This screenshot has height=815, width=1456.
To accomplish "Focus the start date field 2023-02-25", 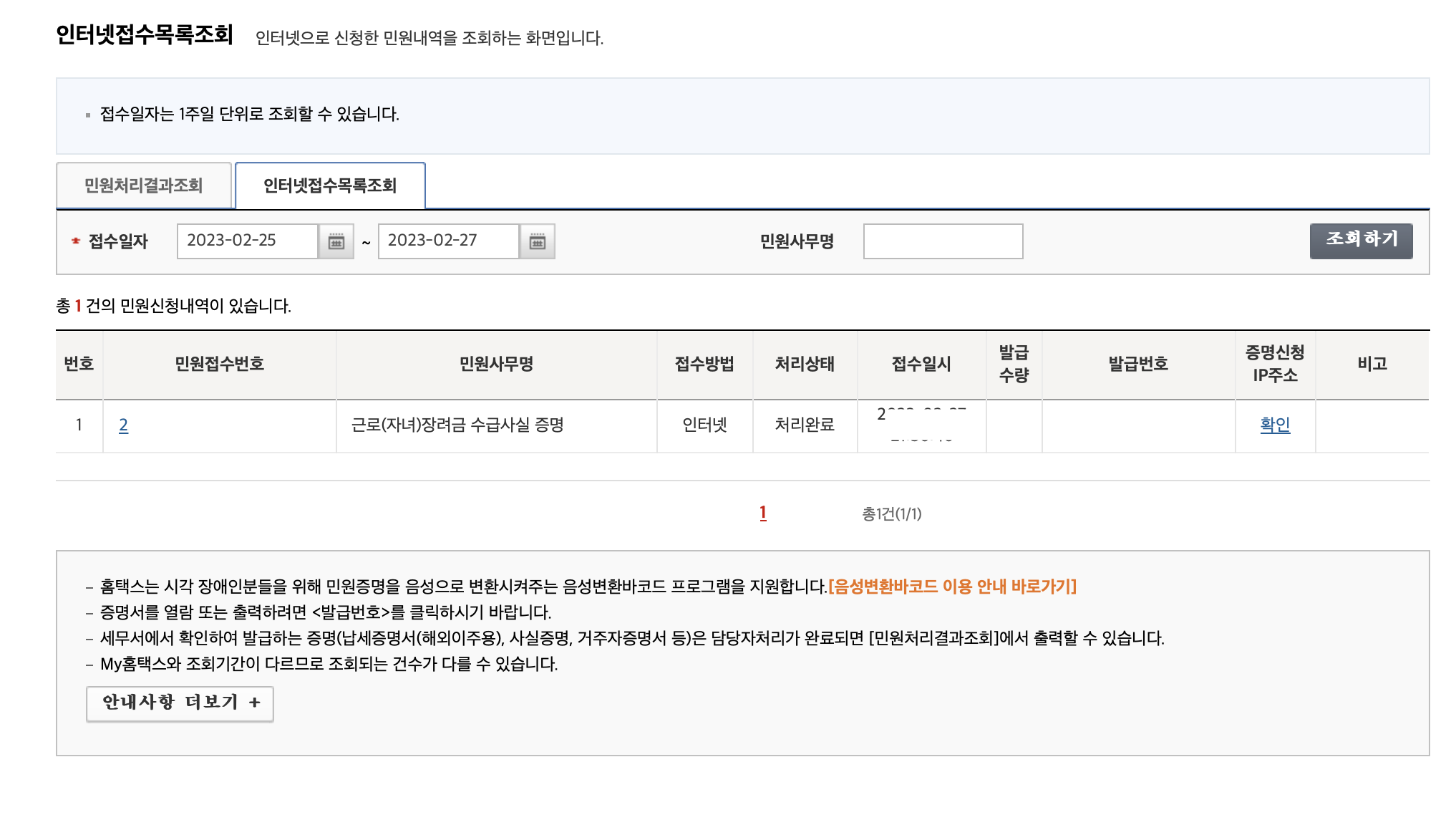I will click(x=247, y=241).
